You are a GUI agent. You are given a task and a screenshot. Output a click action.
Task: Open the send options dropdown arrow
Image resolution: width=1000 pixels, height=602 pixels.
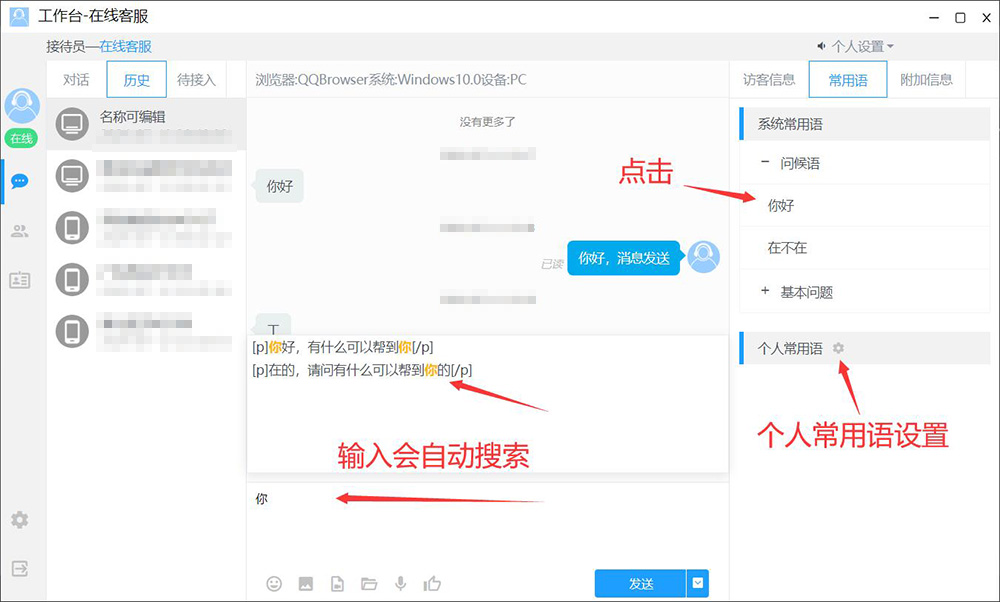pos(698,583)
